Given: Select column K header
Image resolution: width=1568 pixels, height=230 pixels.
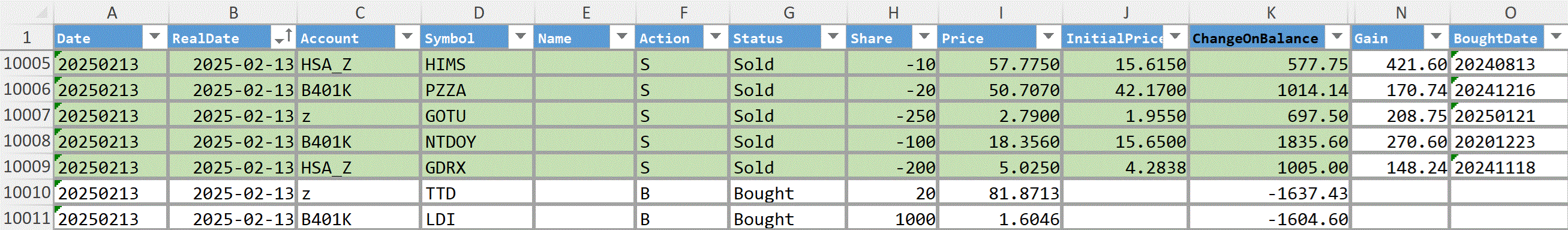Looking at the screenshot, I should (x=1270, y=13).
